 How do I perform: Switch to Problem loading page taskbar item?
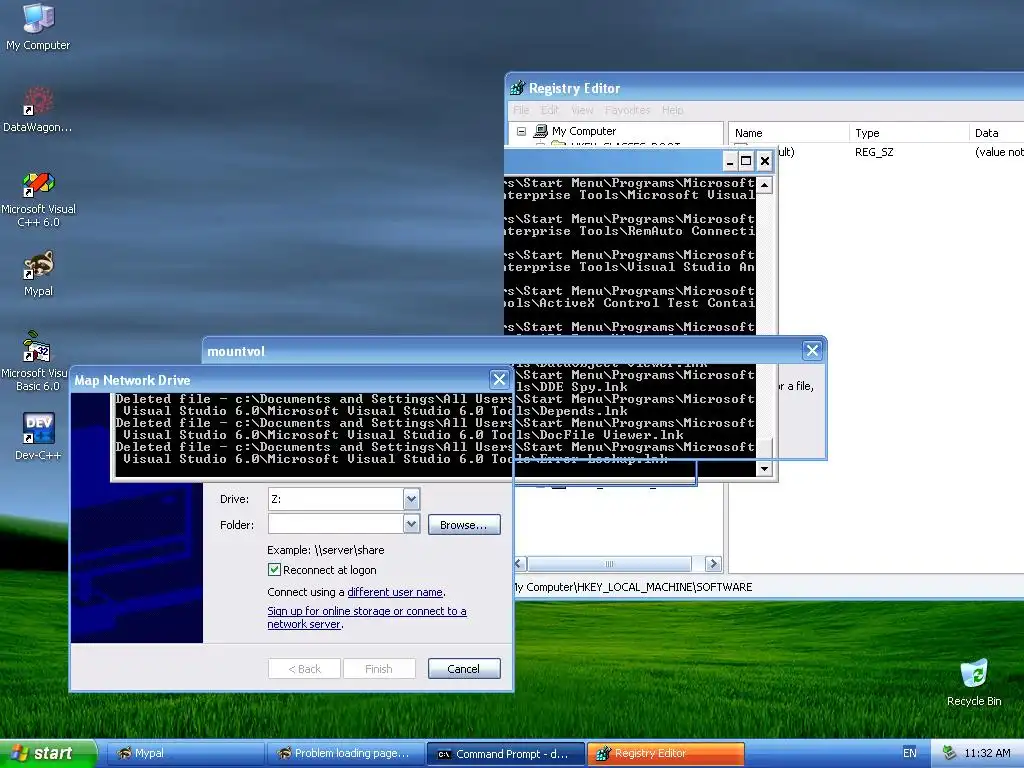click(345, 753)
